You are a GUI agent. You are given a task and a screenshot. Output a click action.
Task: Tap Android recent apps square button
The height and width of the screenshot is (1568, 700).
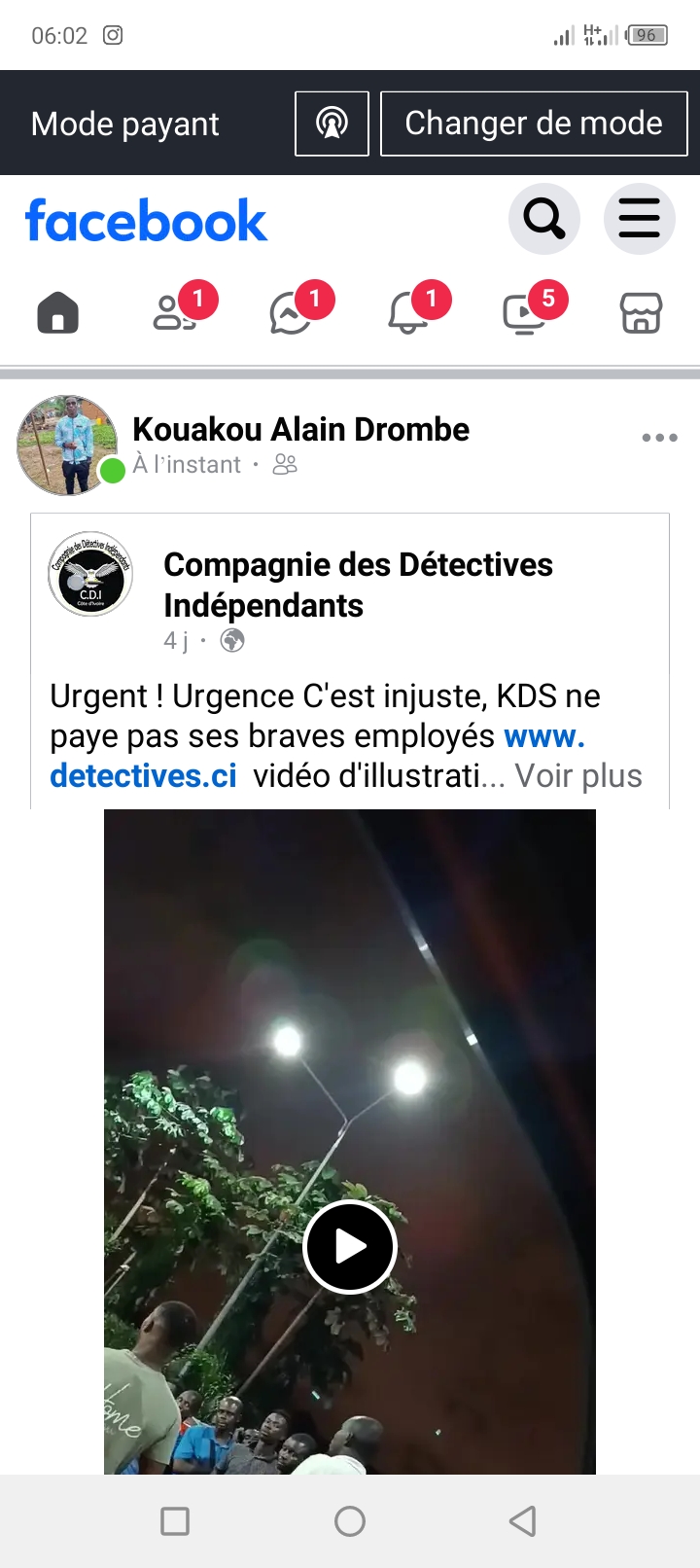pos(175,1520)
